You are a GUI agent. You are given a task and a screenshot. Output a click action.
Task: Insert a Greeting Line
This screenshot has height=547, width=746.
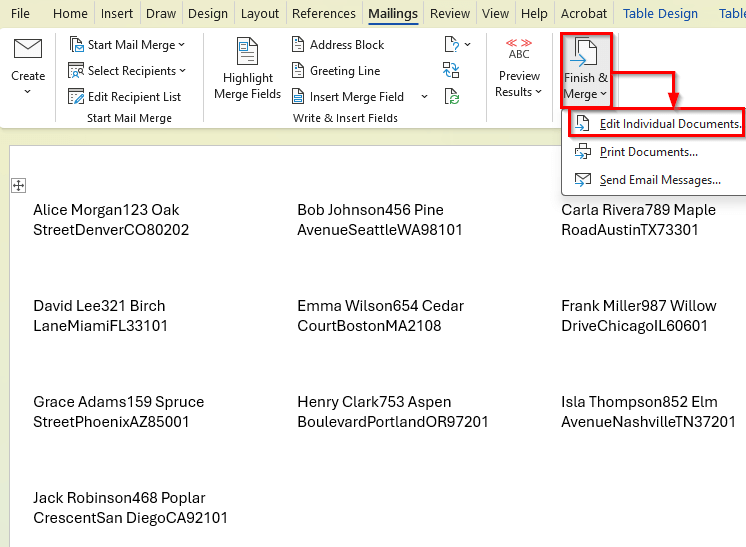click(x=335, y=71)
